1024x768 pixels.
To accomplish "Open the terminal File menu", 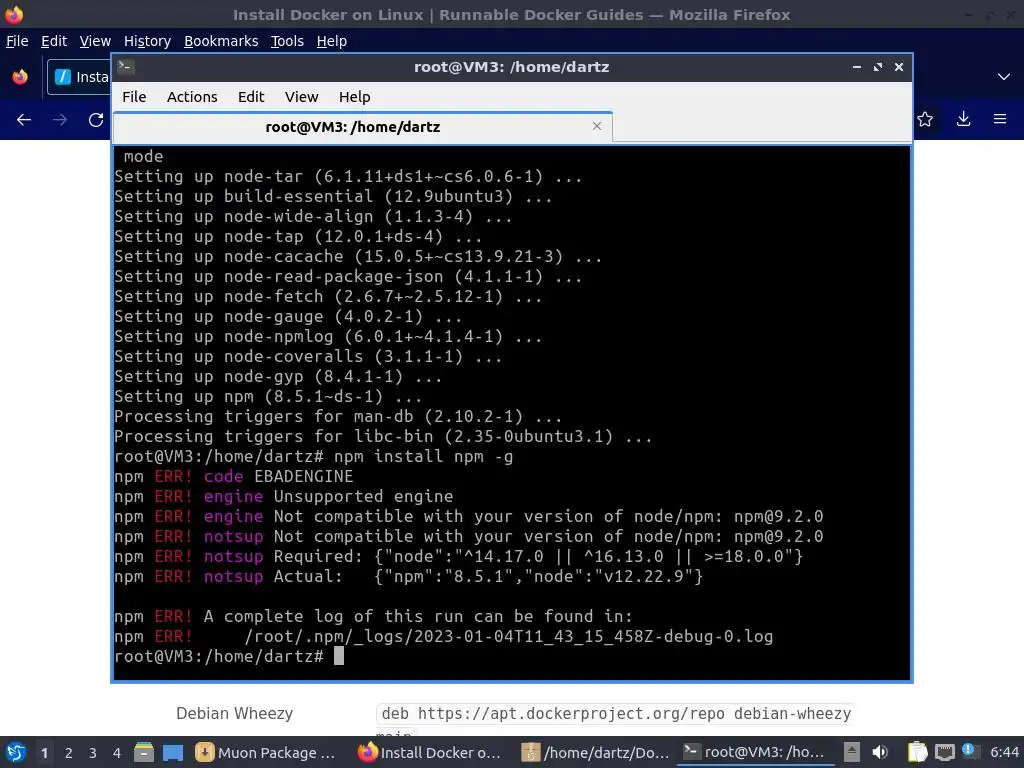I will 134,97.
